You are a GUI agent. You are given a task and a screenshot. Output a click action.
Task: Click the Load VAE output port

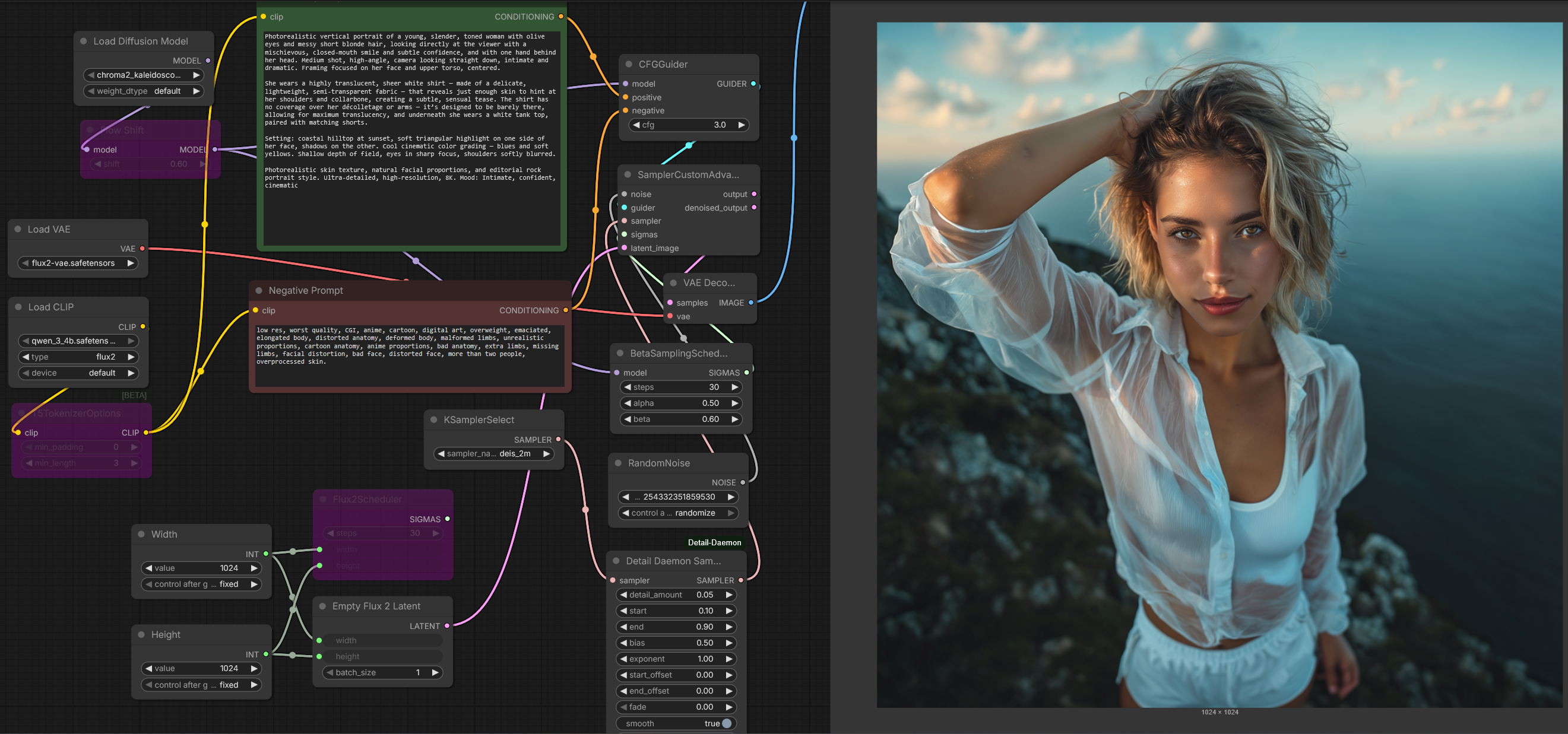click(142, 249)
